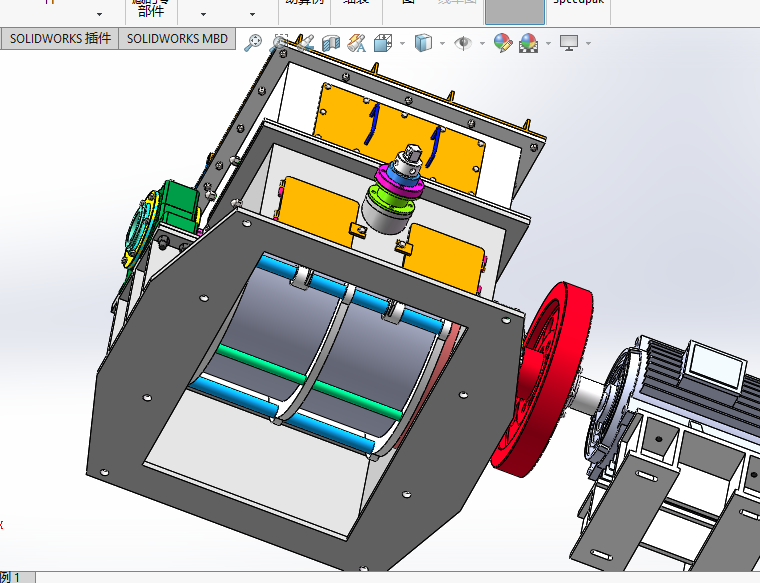Toggle the Section View icon
The height and width of the screenshot is (583, 760).
click(331, 43)
